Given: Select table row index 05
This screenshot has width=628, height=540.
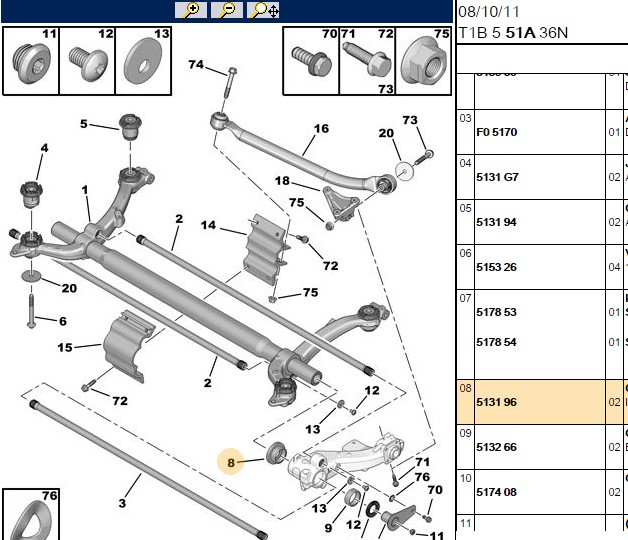Looking at the screenshot, I should [x=465, y=208].
